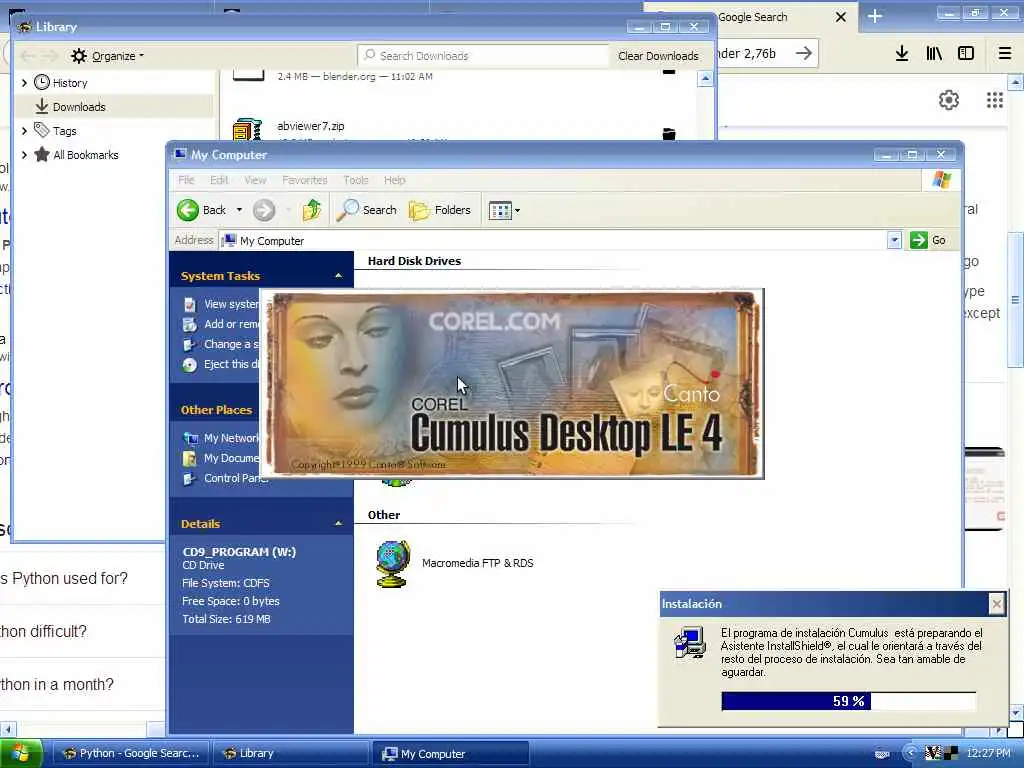
Task: Click Go arrow in Firefox URL bar
Action: click(804, 54)
